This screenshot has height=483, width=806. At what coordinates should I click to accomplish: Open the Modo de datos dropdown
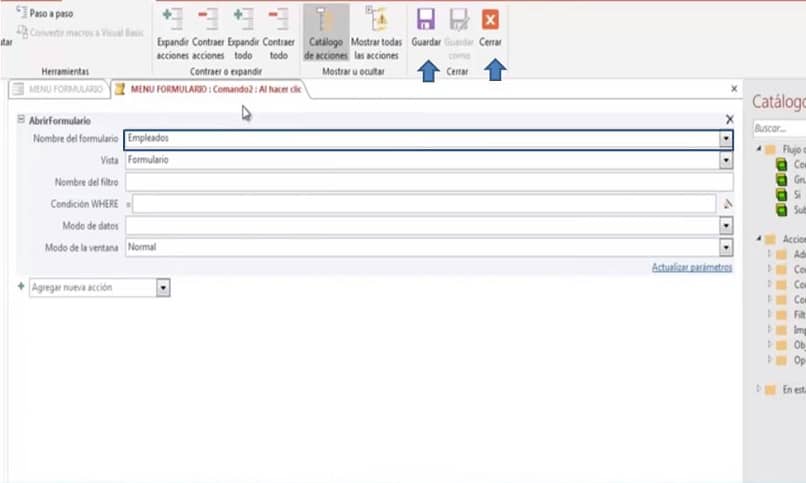pyautogui.click(x=726, y=226)
